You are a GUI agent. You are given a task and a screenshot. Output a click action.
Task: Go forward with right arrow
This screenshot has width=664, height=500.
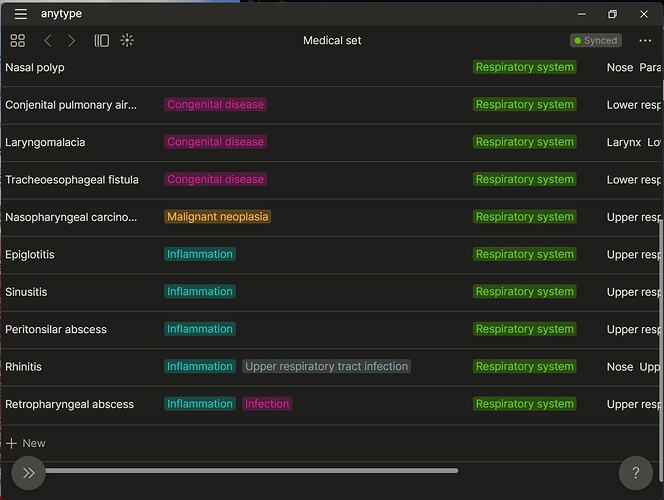pos(72,40)
